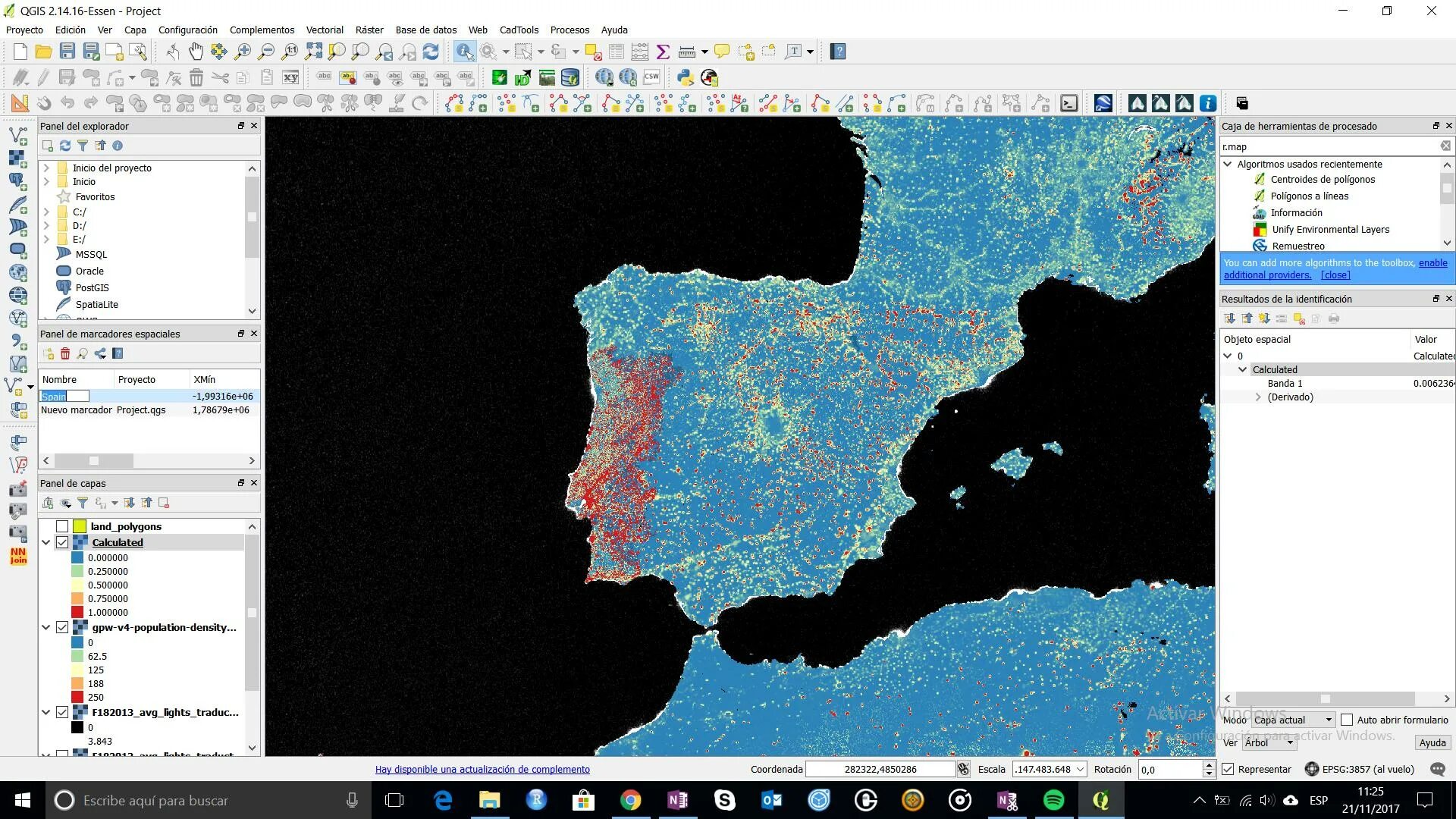Open the Complementos menu
The height and width of the screenshot is (819, 1456).
point(262,30)
